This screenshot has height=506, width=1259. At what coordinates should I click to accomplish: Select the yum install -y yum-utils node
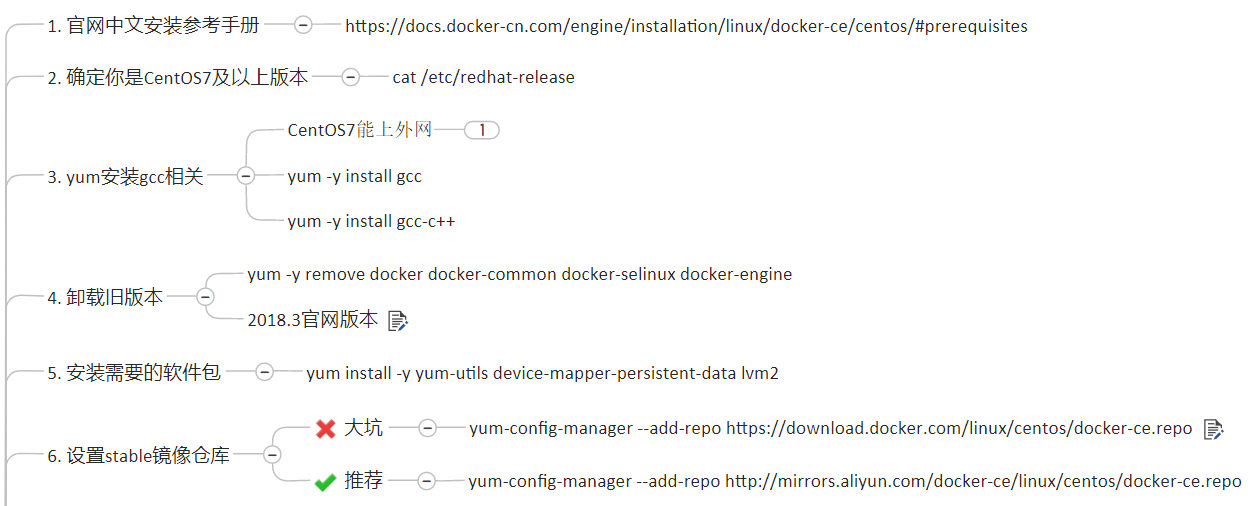542,373
